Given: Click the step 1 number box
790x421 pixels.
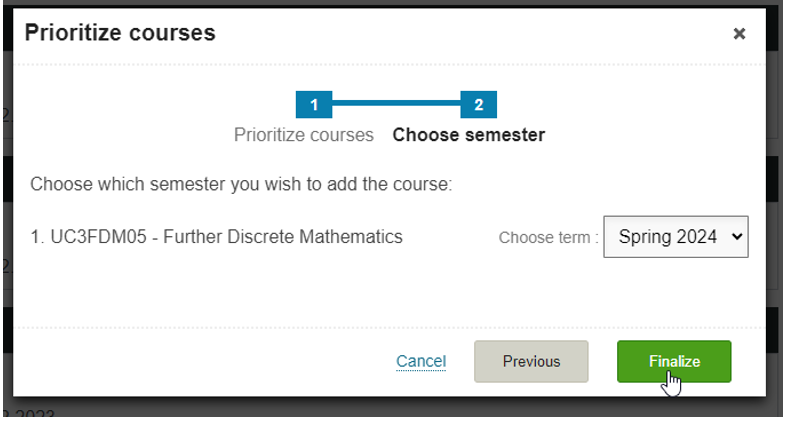Looking at the screenshot, I should pos(314,105).
